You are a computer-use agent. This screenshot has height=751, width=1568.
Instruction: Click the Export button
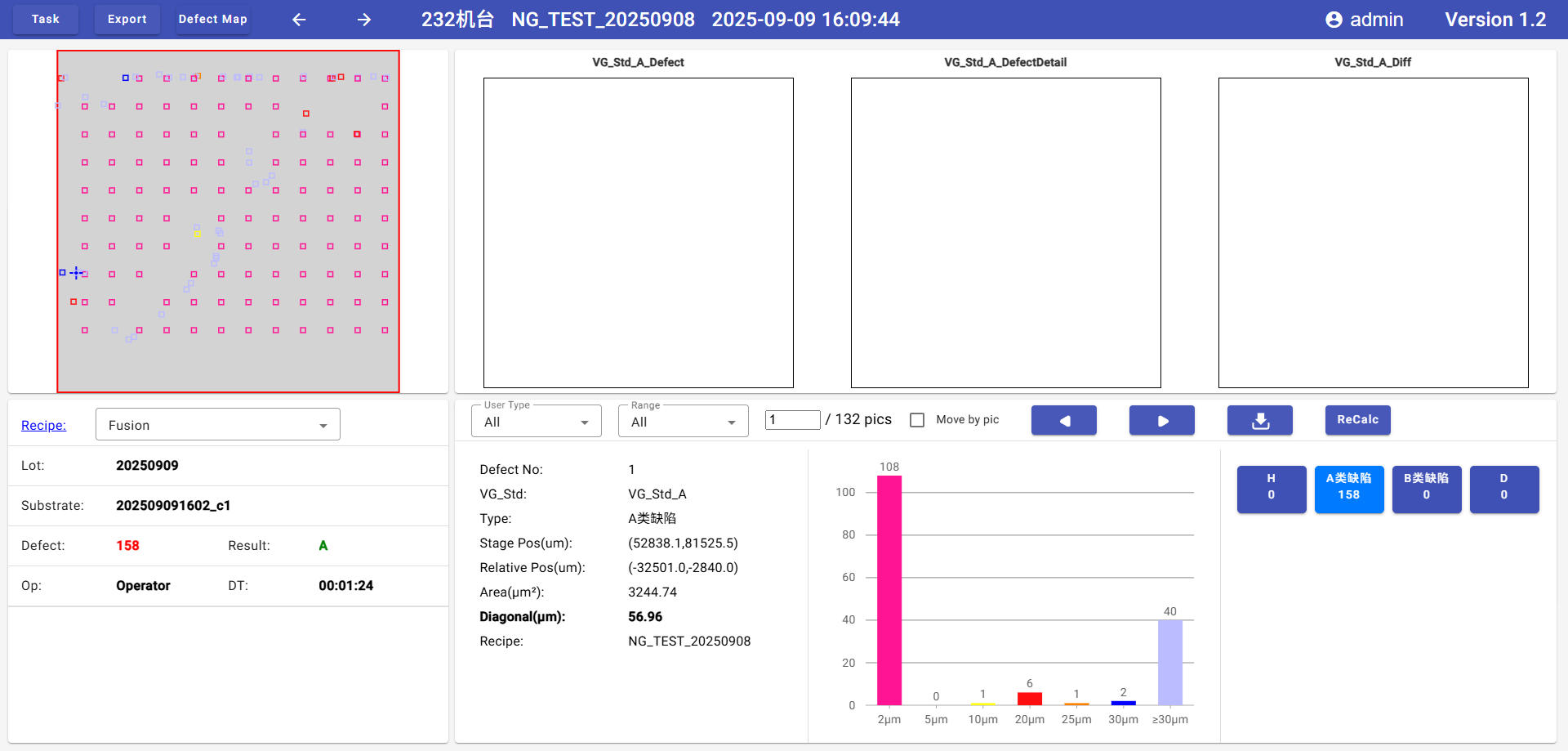pyautogui.click(x=127, y=19)
